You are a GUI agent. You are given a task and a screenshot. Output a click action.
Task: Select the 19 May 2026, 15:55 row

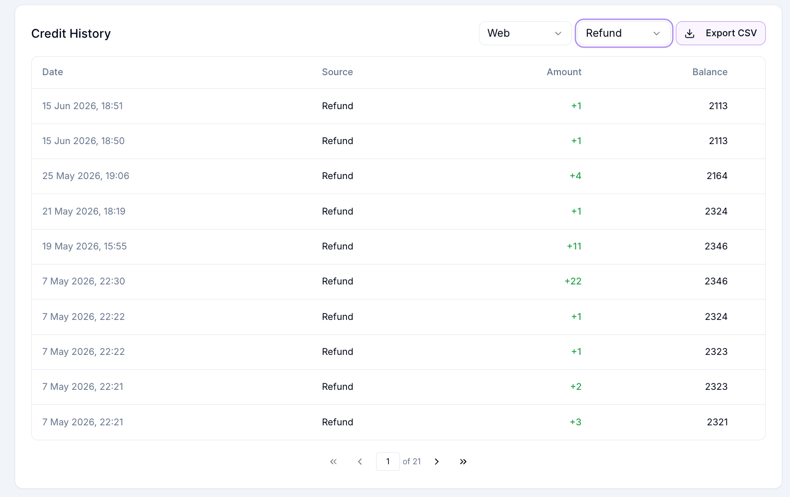[398, 246]
